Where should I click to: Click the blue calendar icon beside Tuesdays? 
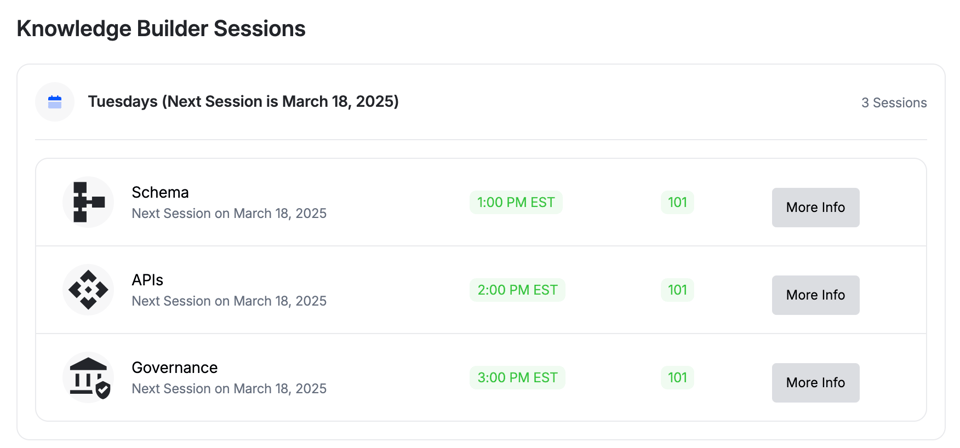[55, 102]
